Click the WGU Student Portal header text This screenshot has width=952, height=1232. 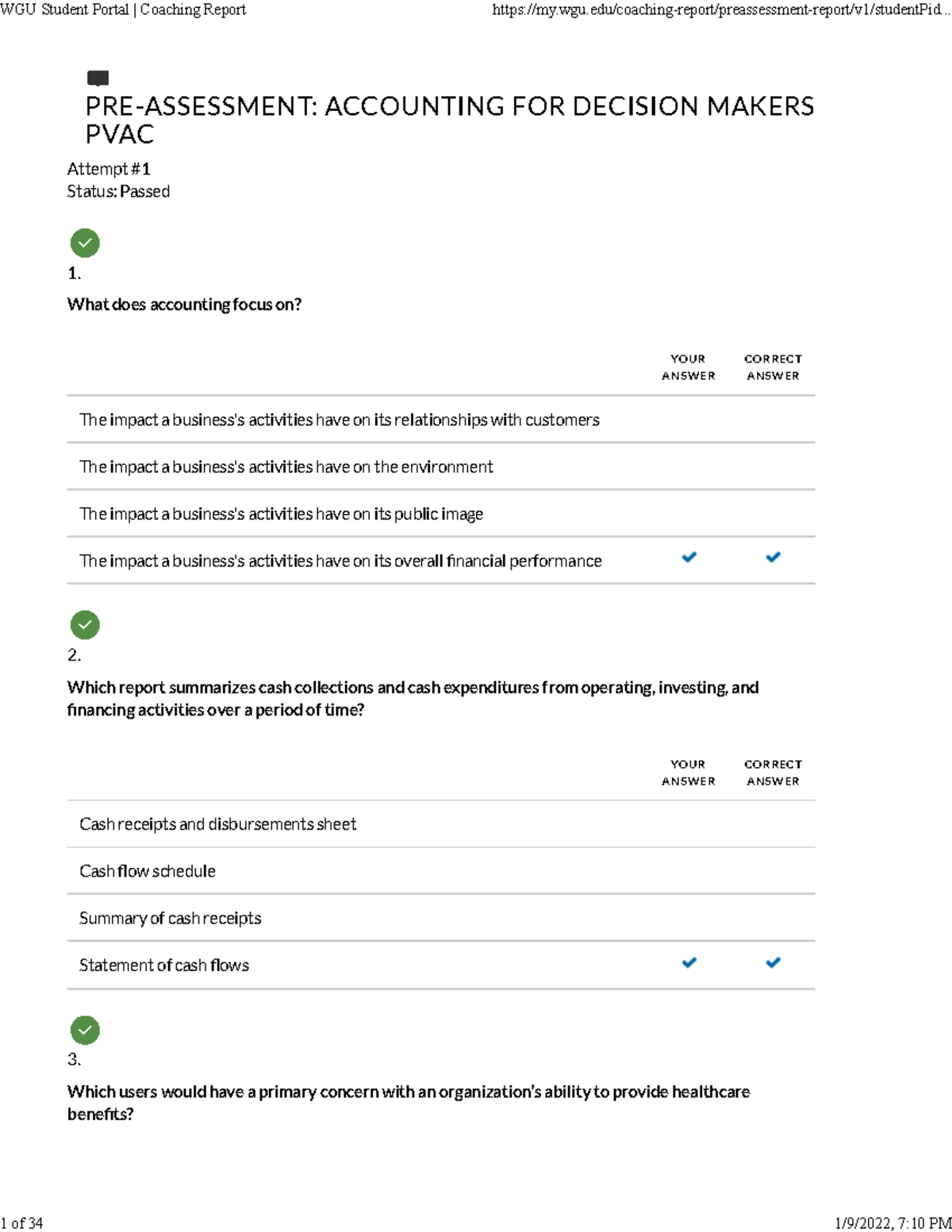(x=123, y=10)
